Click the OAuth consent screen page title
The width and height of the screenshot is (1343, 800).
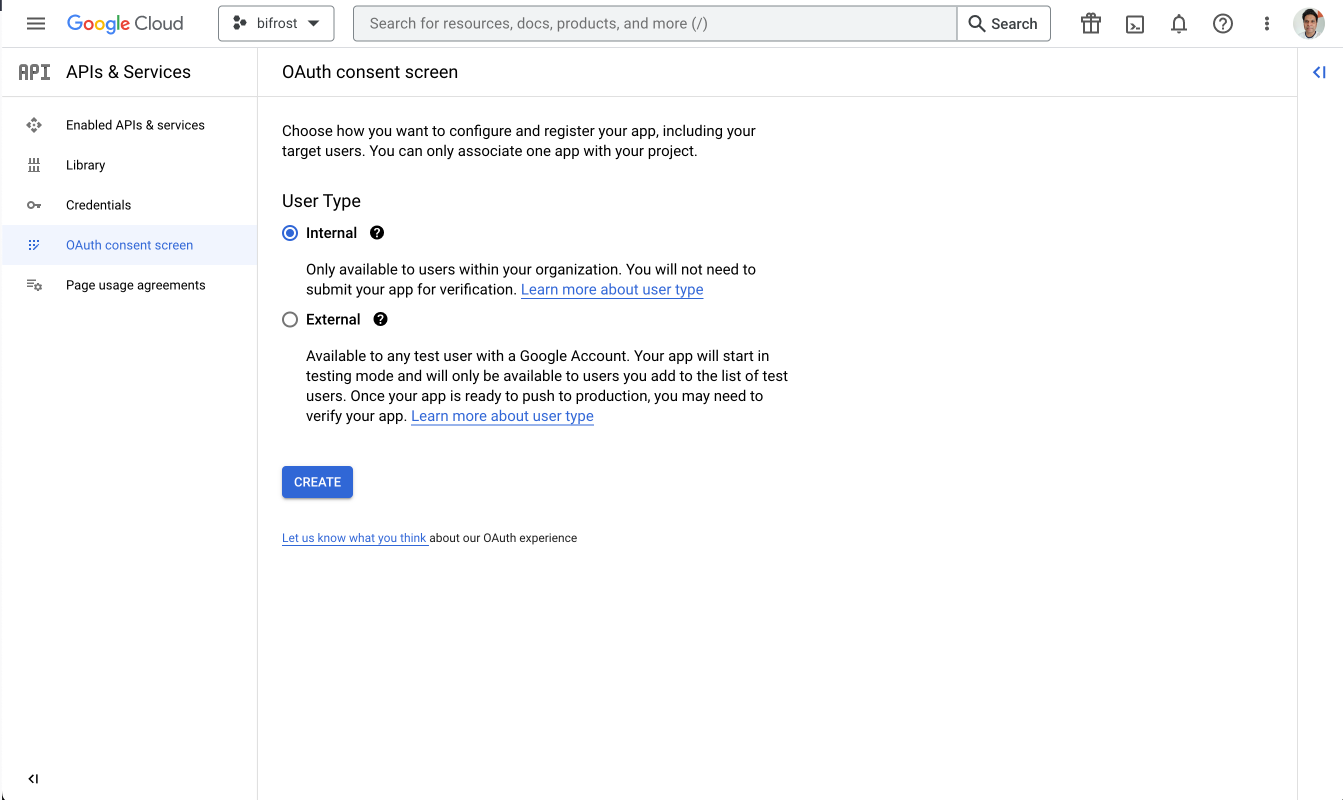[370, 72]
